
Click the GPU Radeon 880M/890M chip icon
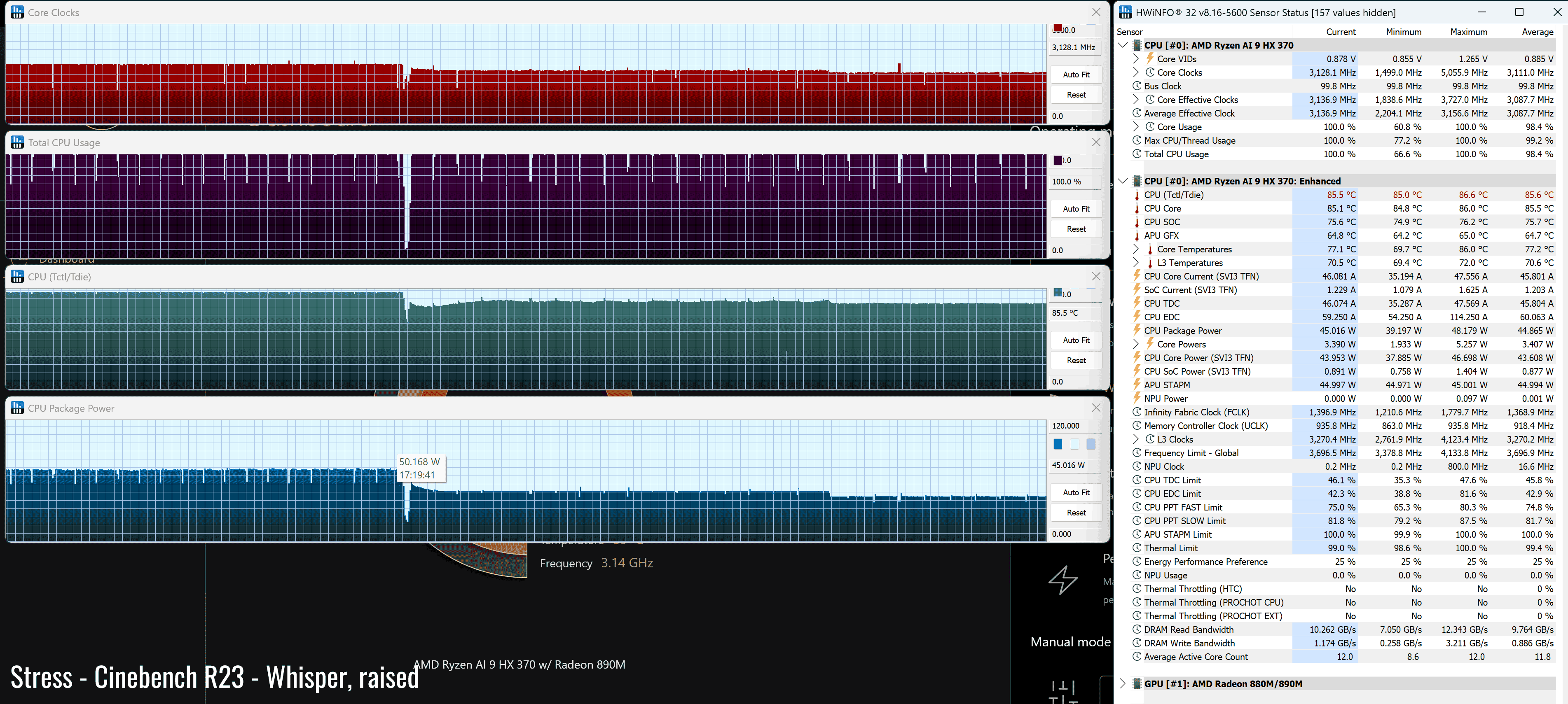1136,683
